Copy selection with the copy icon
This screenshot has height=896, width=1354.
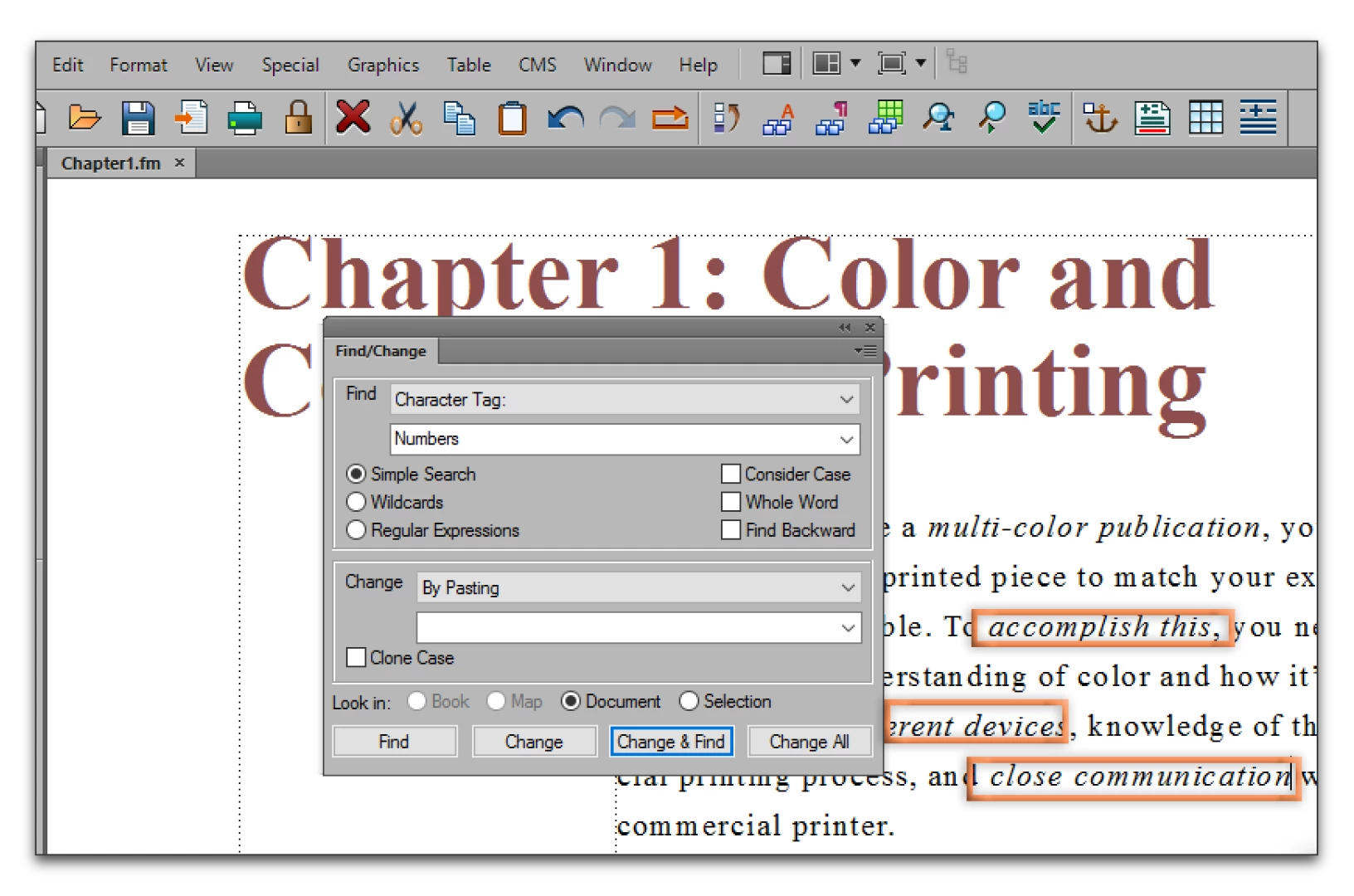459,118
